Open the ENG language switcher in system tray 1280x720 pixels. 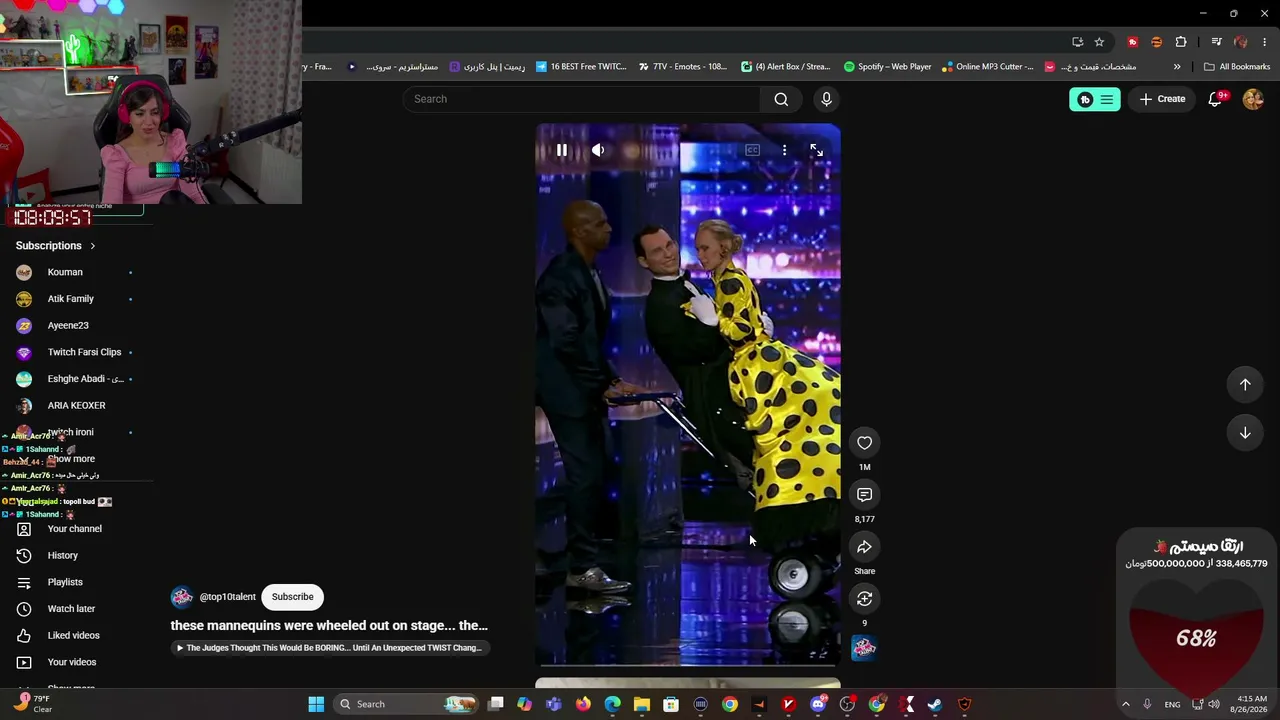1172,704
